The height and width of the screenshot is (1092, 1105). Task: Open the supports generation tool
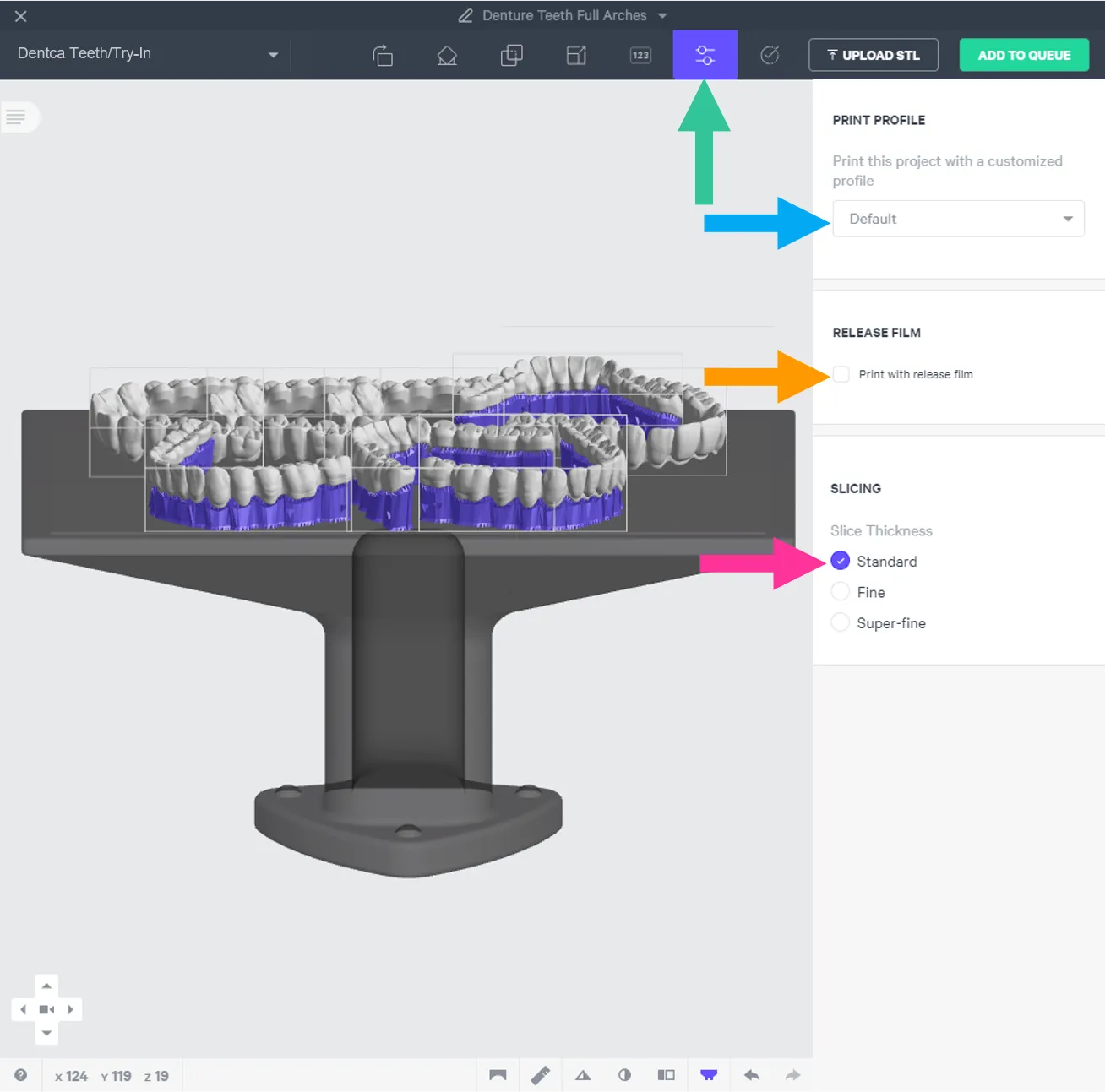pos(447,55)
